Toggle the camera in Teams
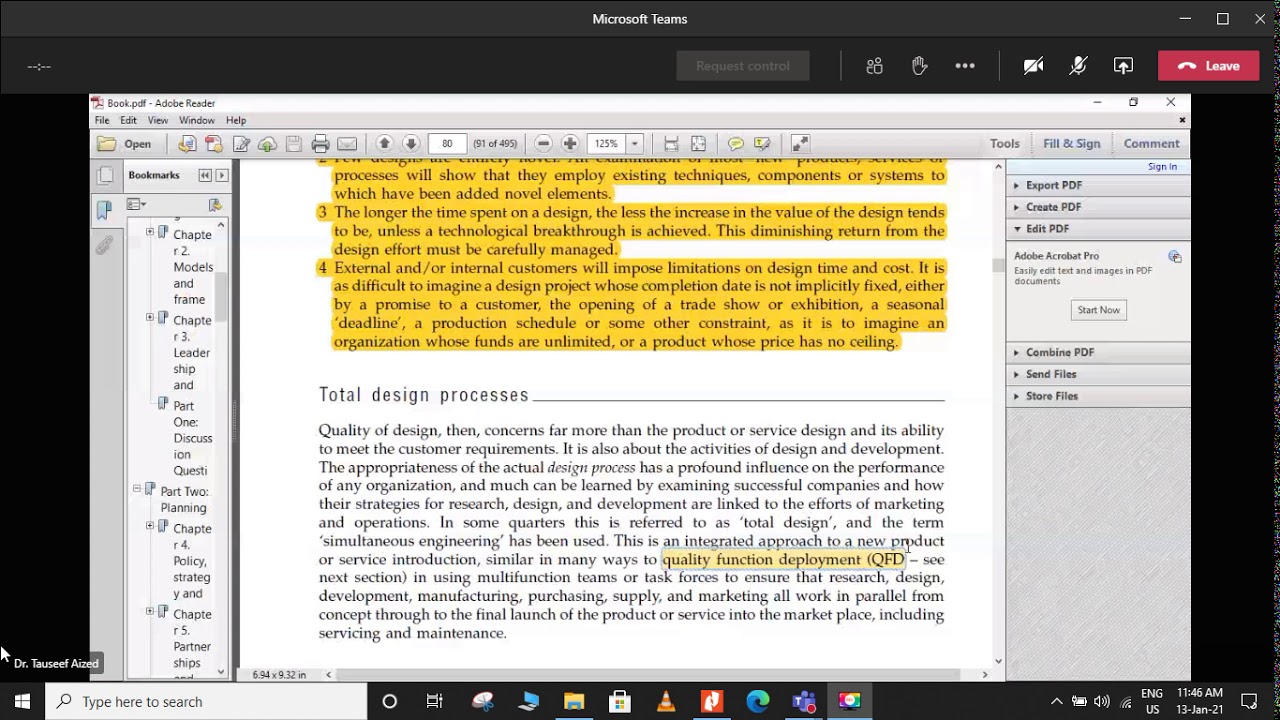The image size is (1280, 720). coord(1033,66)
